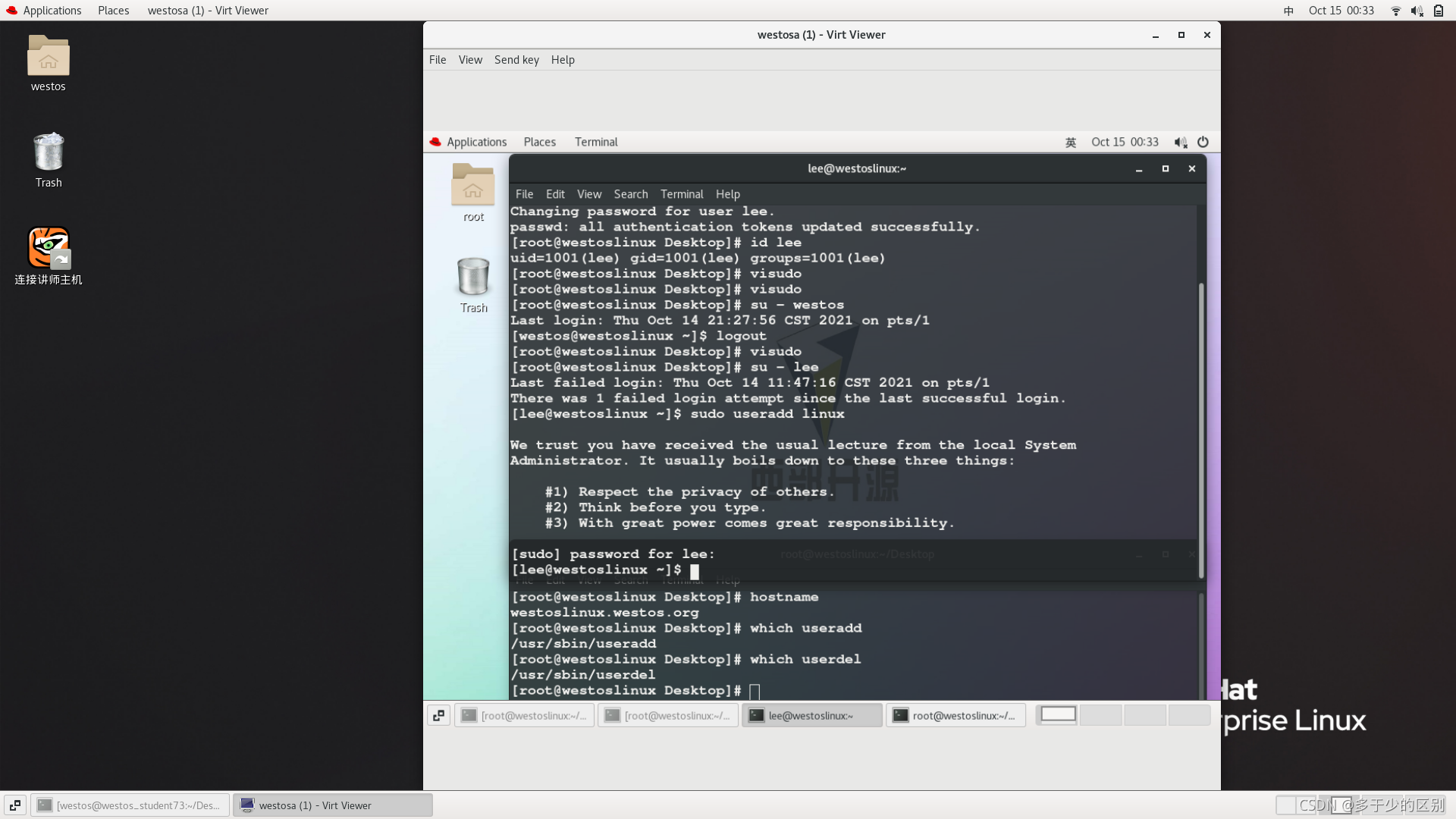The height and width of the screenshot is (819, 1456).
Task: Open the terminal's Search menu
Action: (630, 194)
